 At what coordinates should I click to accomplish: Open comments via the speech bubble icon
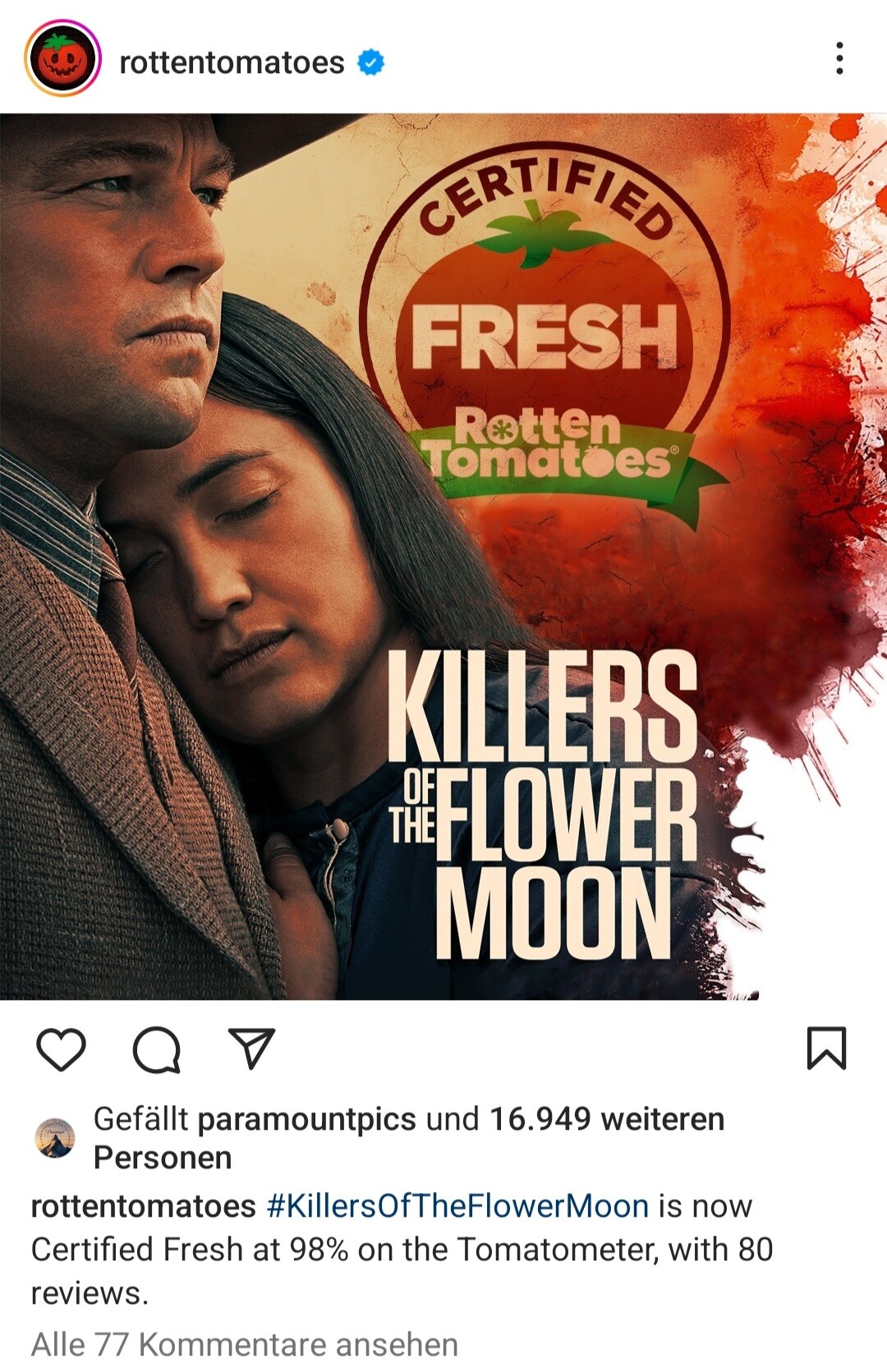pyautogui.click(x=157, y=1050)
